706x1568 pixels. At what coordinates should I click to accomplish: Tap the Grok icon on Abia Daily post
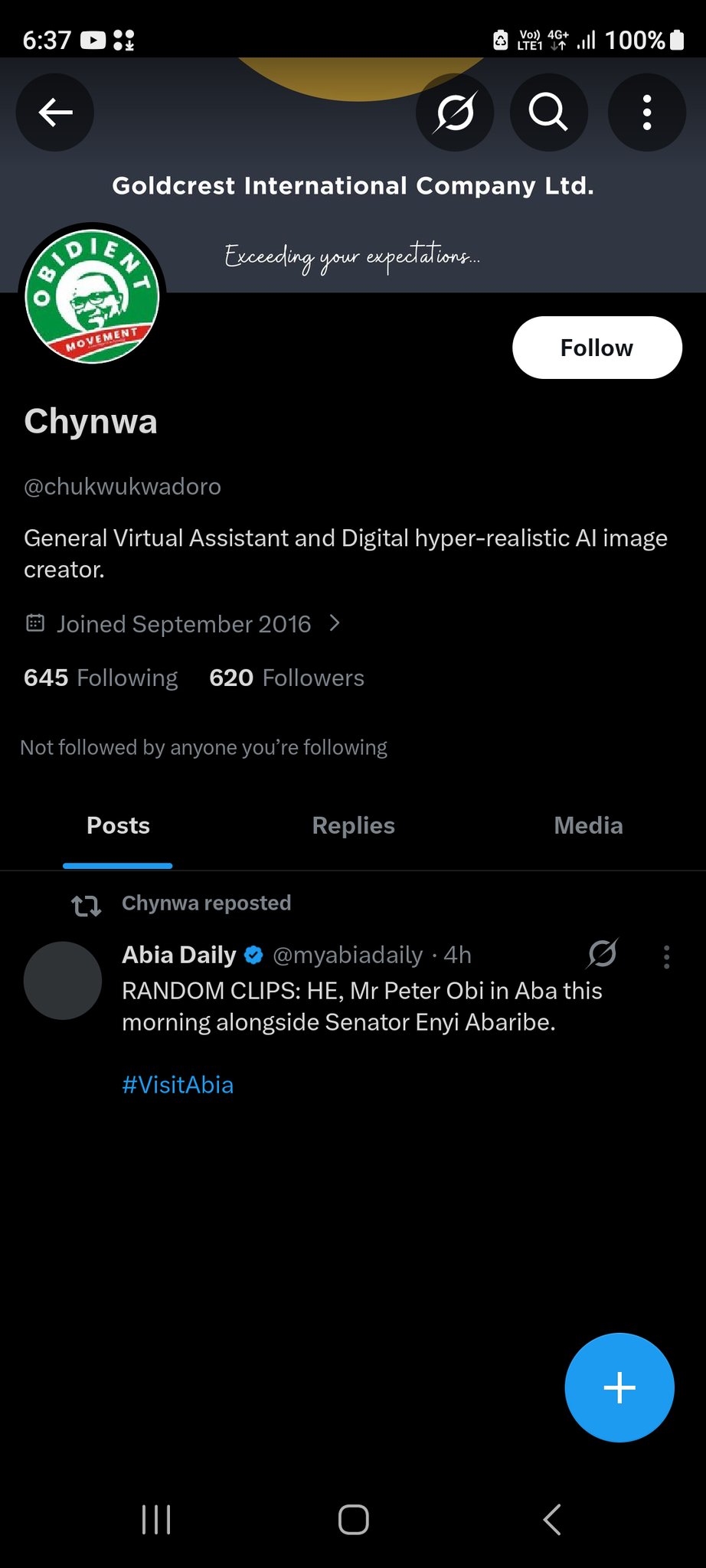(x=603, y=954)
